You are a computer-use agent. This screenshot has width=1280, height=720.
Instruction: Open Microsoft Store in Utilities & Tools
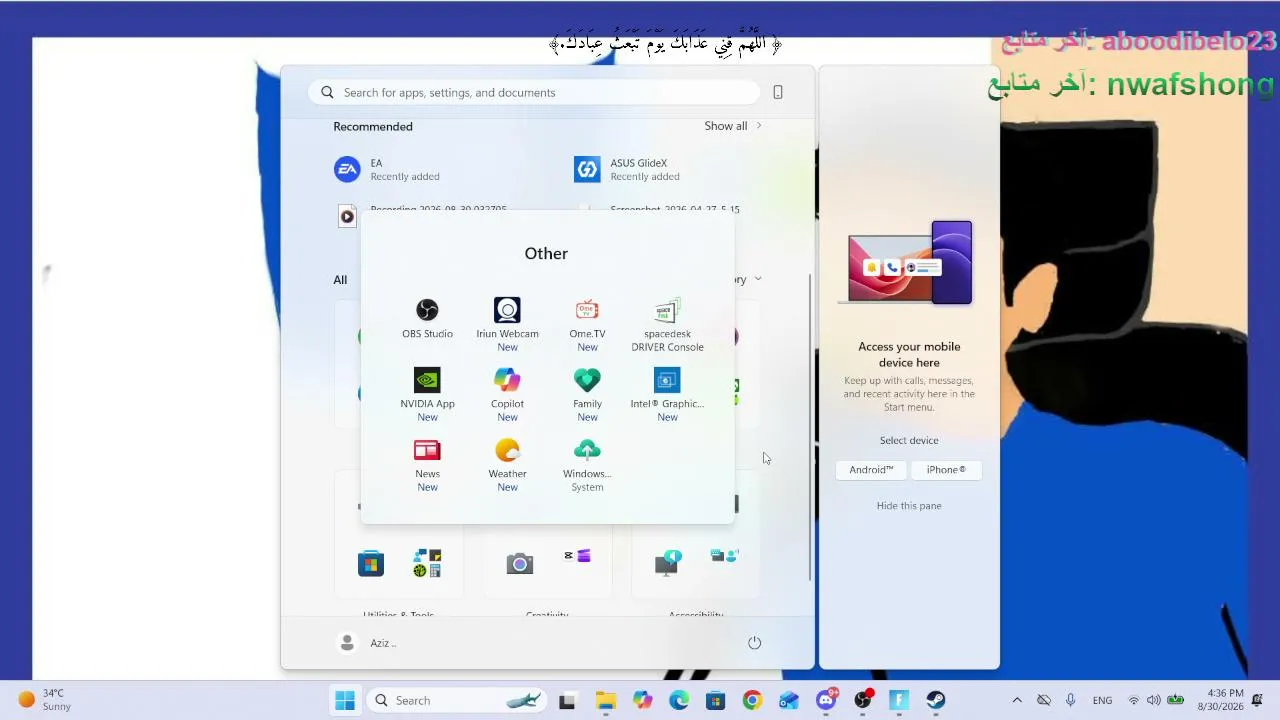[371, 564]
